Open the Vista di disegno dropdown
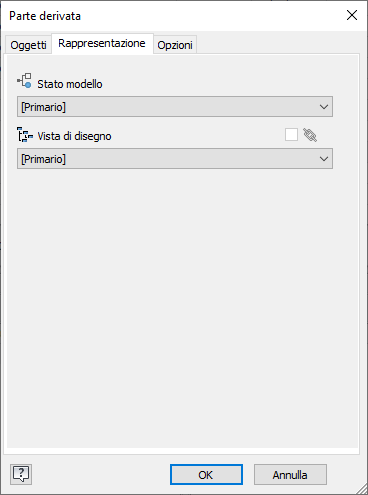 [175, 159]
